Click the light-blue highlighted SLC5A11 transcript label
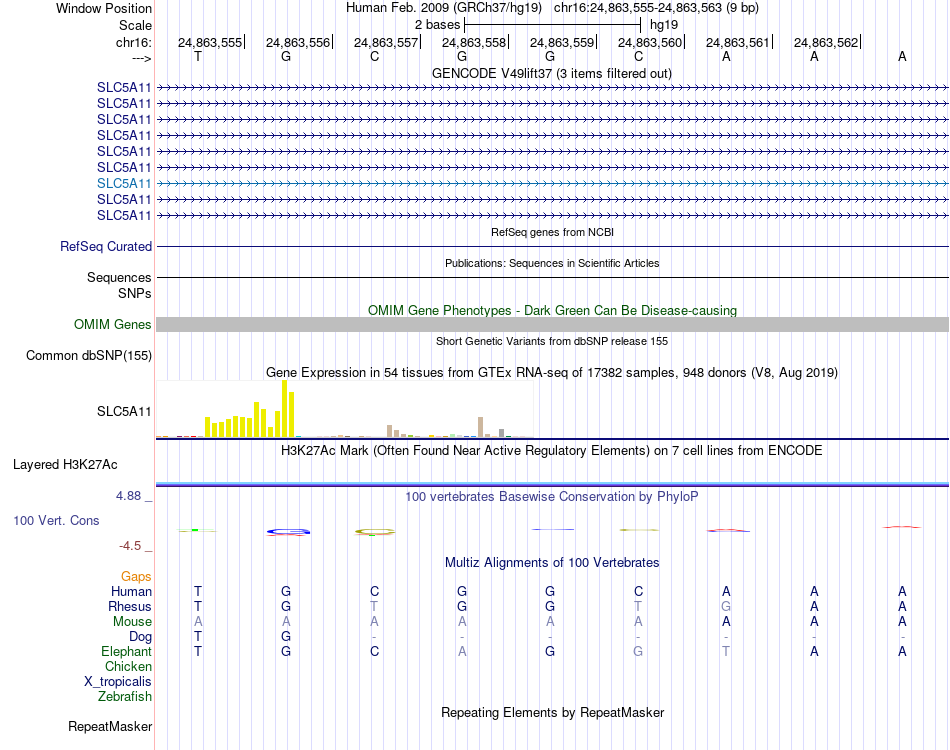 (x=124, y=184)
